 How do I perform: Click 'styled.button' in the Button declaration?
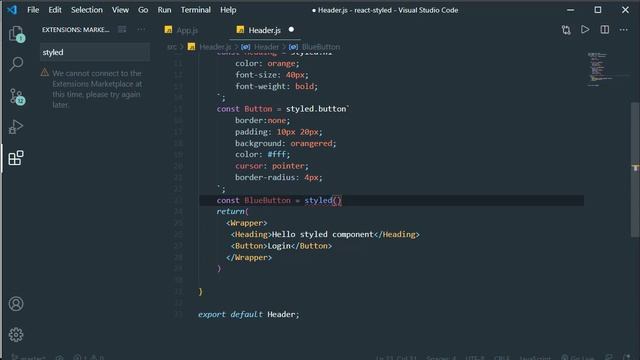316,109
